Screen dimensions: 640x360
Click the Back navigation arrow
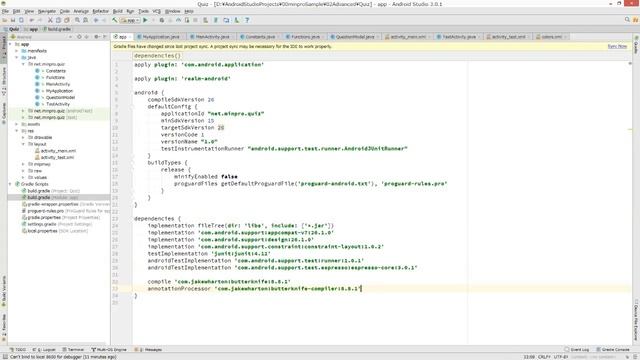point(96,20)
